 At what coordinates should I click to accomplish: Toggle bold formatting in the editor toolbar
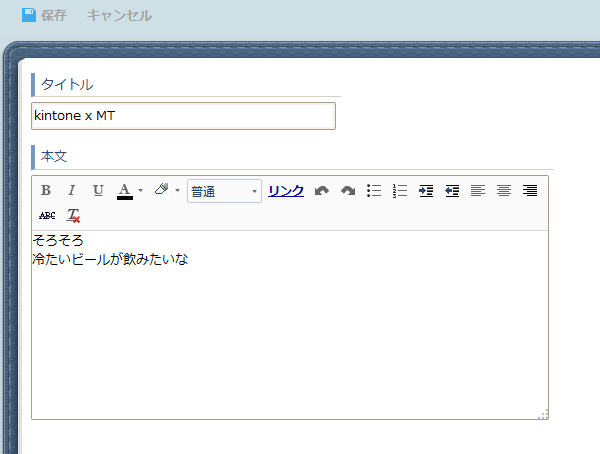pyautogui.click(x=46, y=190)
